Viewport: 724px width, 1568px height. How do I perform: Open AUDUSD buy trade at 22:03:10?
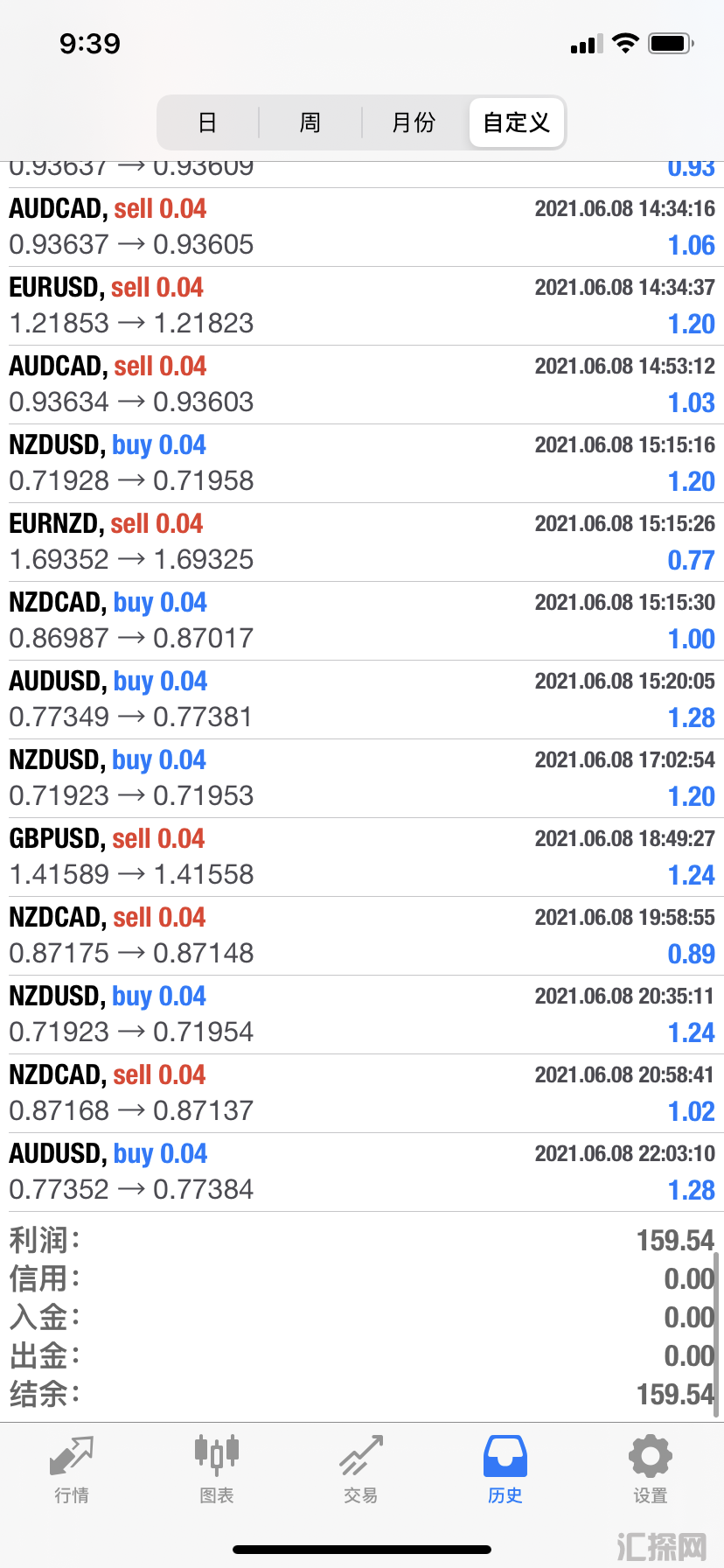[362, 1172]
